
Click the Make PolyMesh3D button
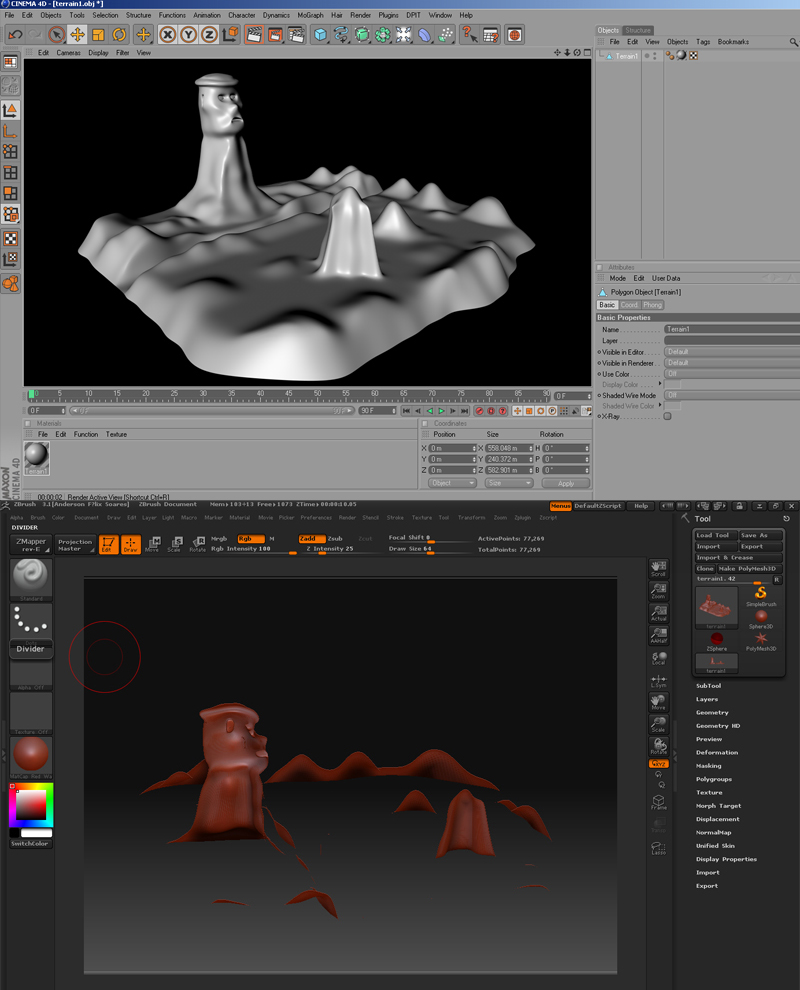tap(749, 569)
